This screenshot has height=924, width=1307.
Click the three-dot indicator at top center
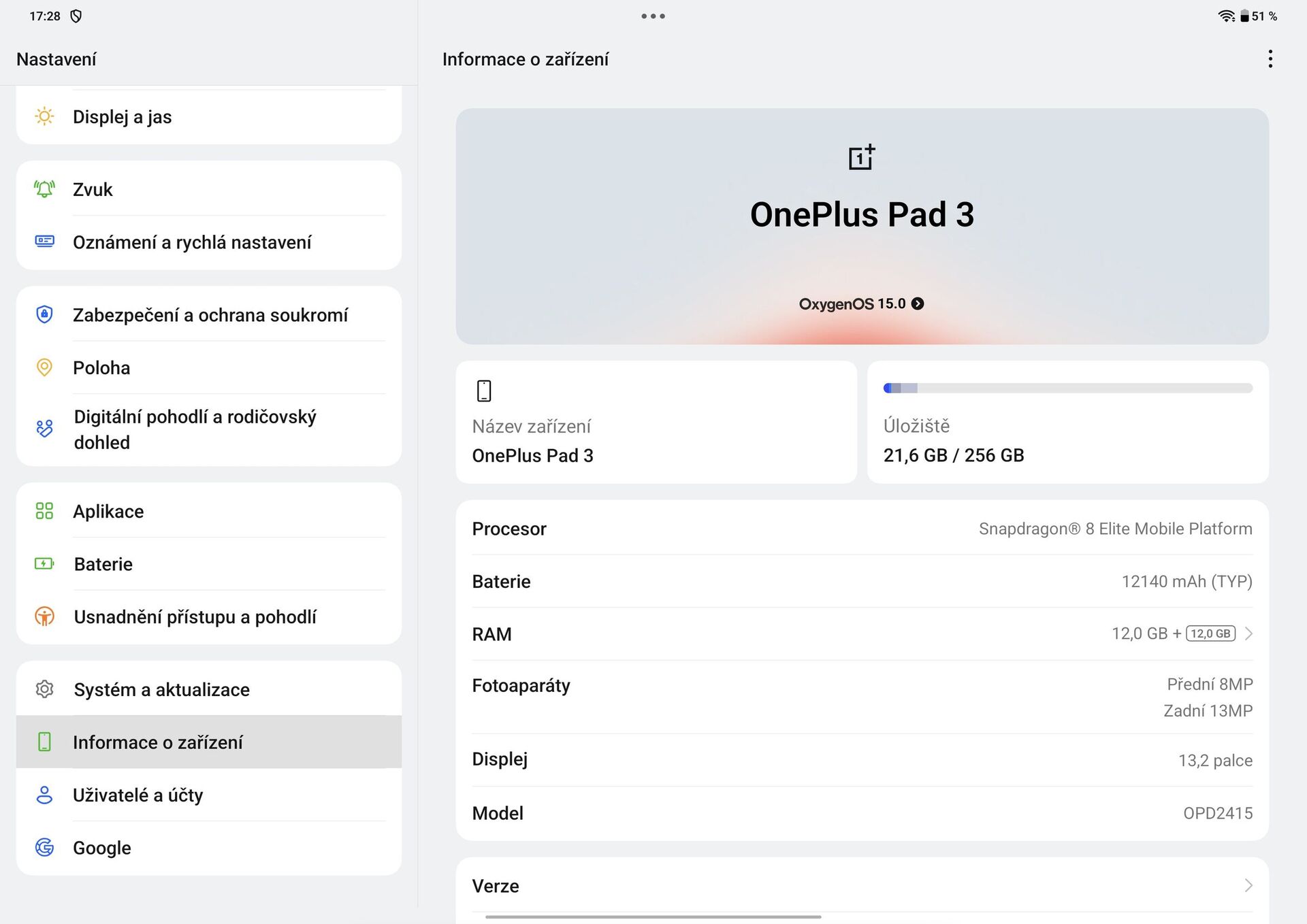[653, 16]
